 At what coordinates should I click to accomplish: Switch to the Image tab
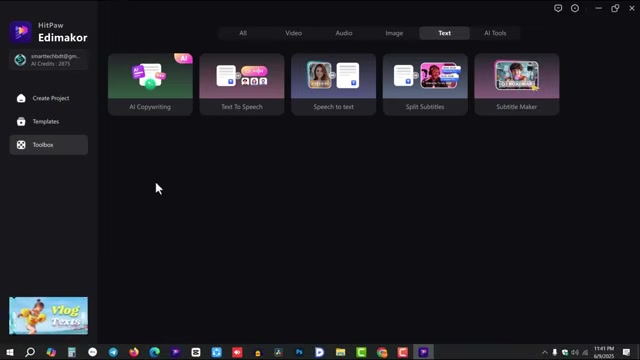(394, 33)
